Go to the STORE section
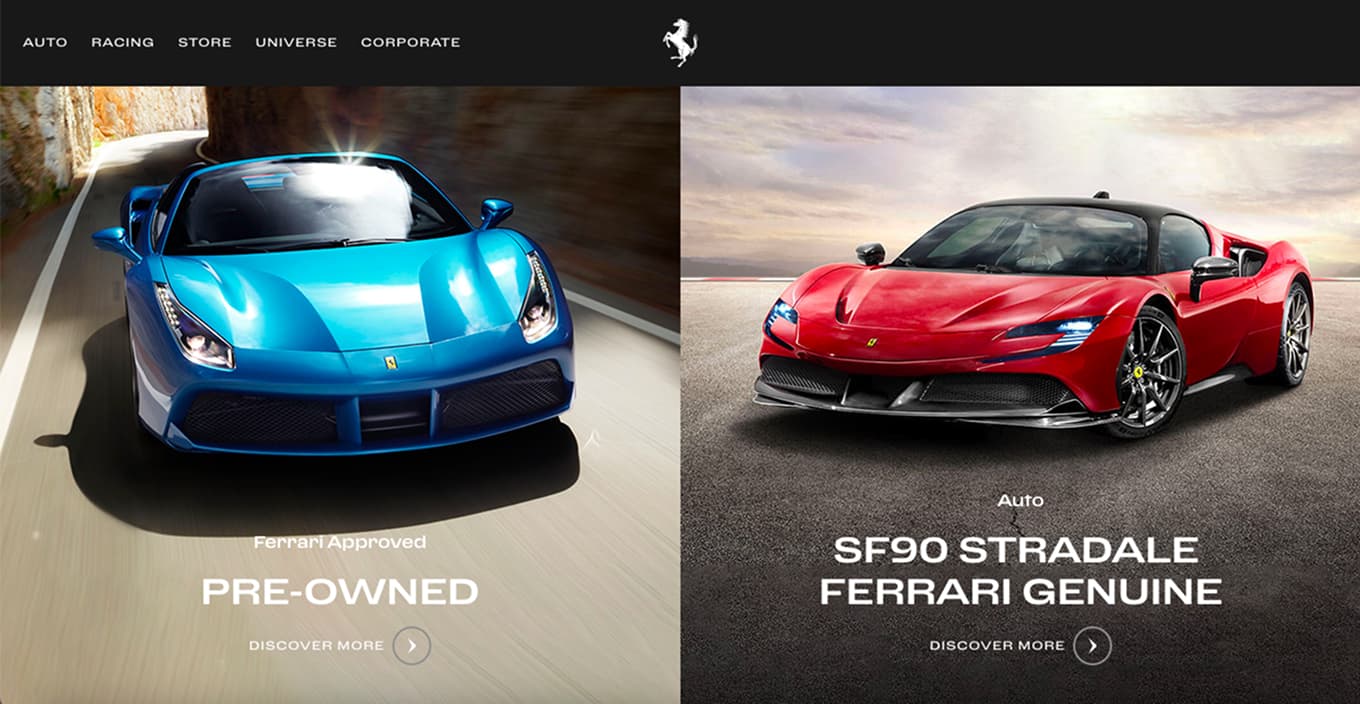Image resolution: width=1360 pixels, height=704 pixels. (x=204, y=42)
